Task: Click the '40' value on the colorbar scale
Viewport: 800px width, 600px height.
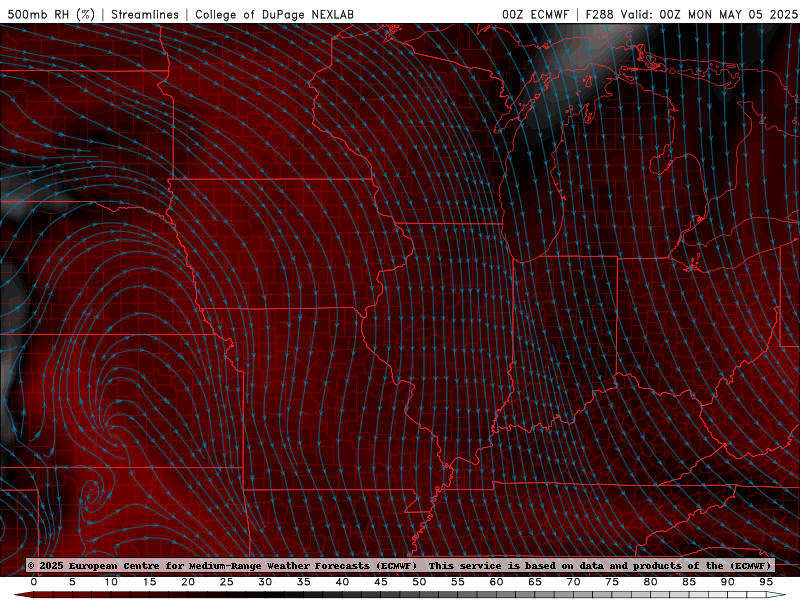Action: coord(342,582)
